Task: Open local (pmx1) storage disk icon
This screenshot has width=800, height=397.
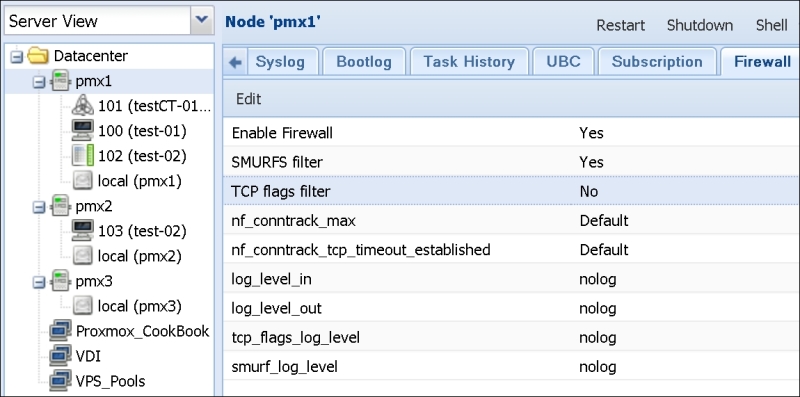Action: pos(82,181)
